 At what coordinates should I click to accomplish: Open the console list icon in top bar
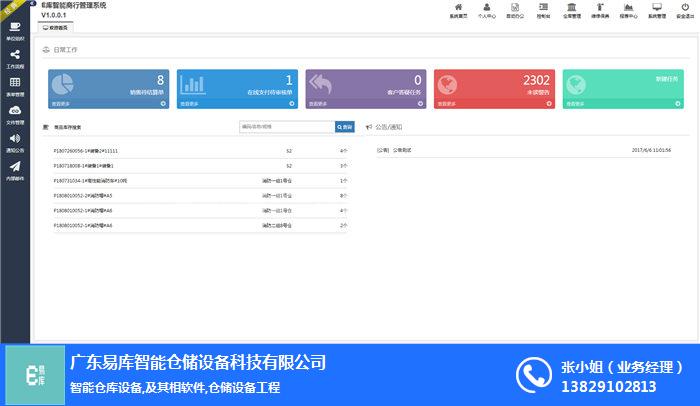pos(543,7)
